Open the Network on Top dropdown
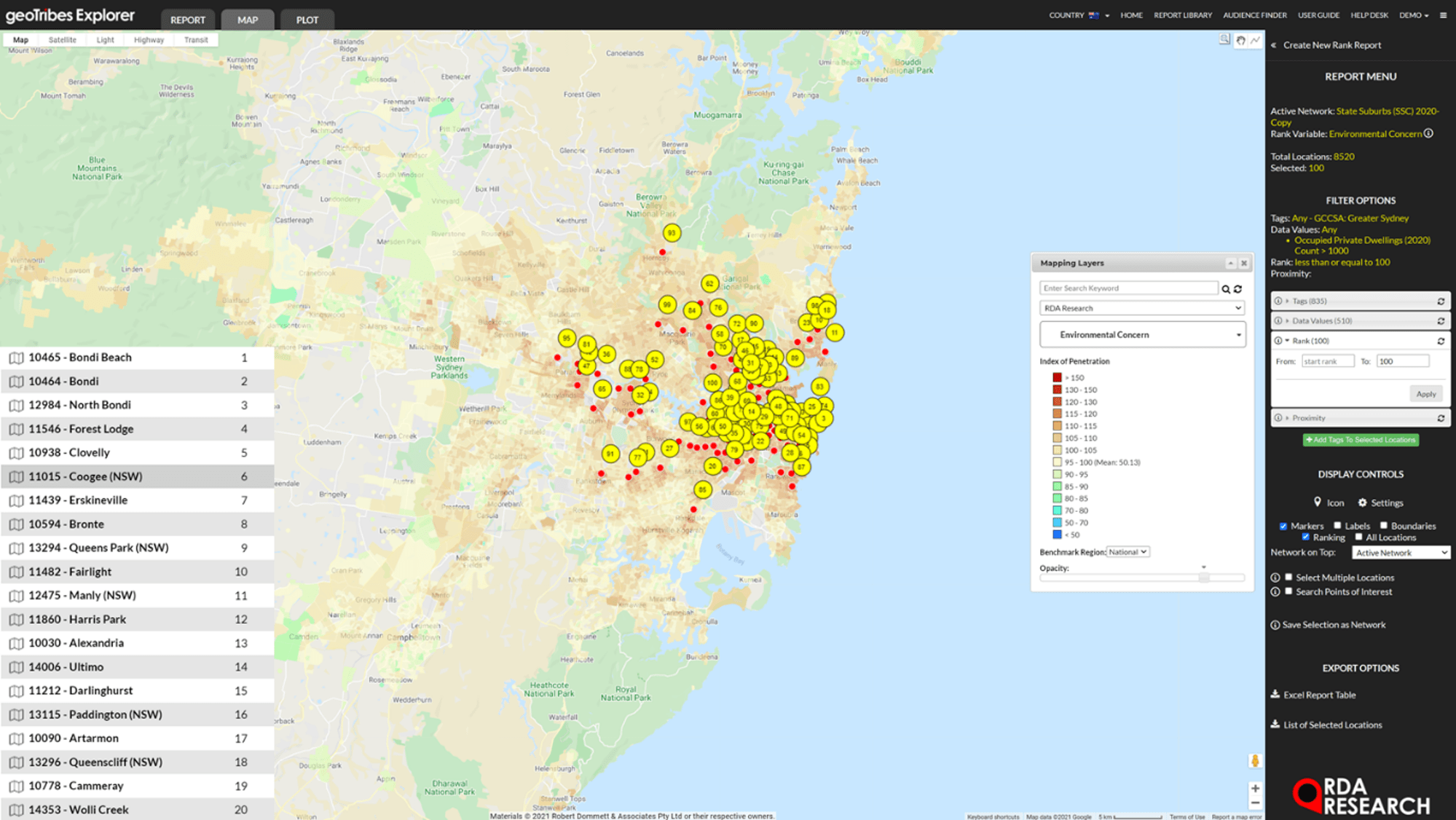 pyautogui.click(x=1400, y=552)
